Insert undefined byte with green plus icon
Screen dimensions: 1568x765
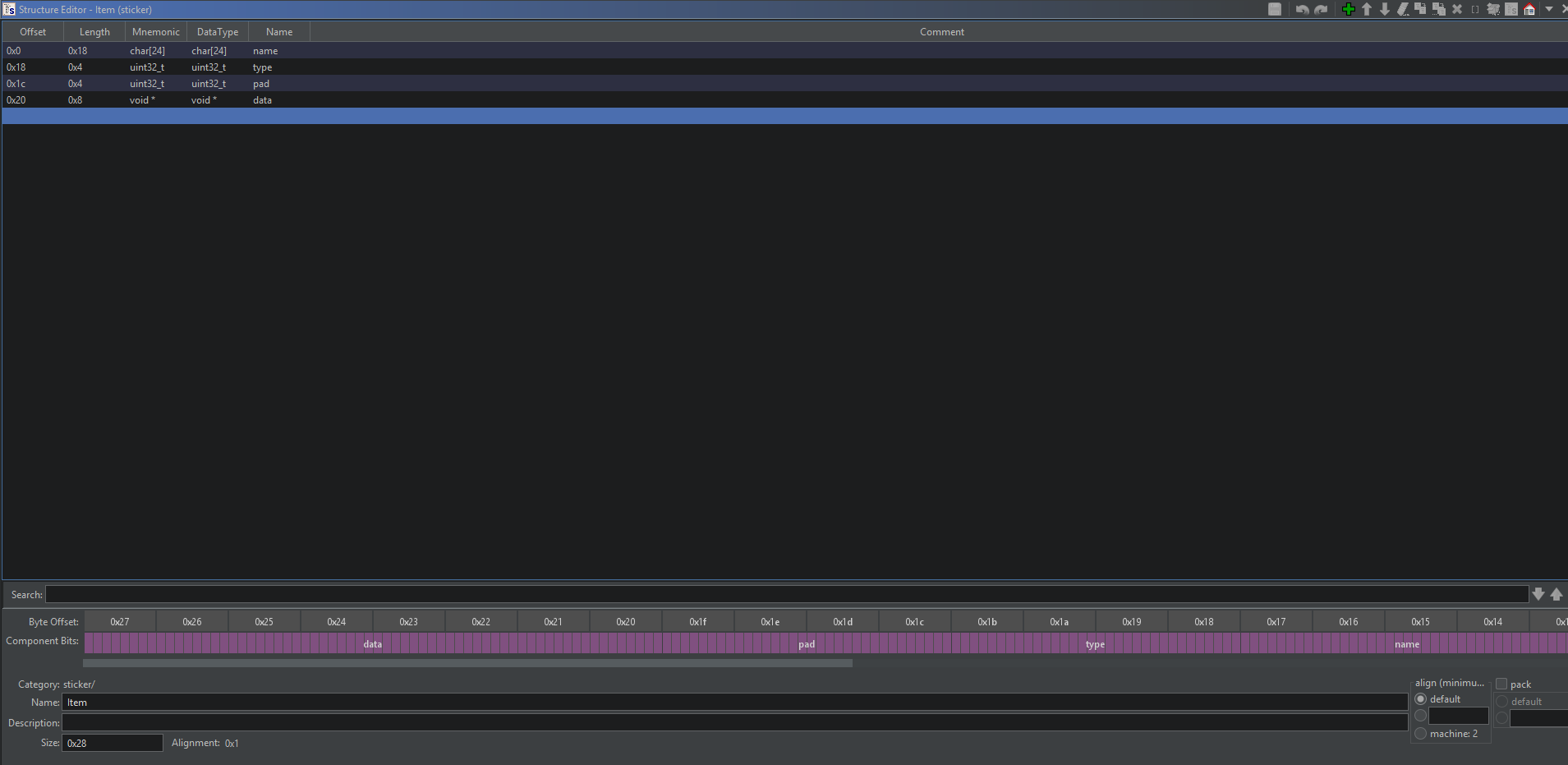point(1349,10)
